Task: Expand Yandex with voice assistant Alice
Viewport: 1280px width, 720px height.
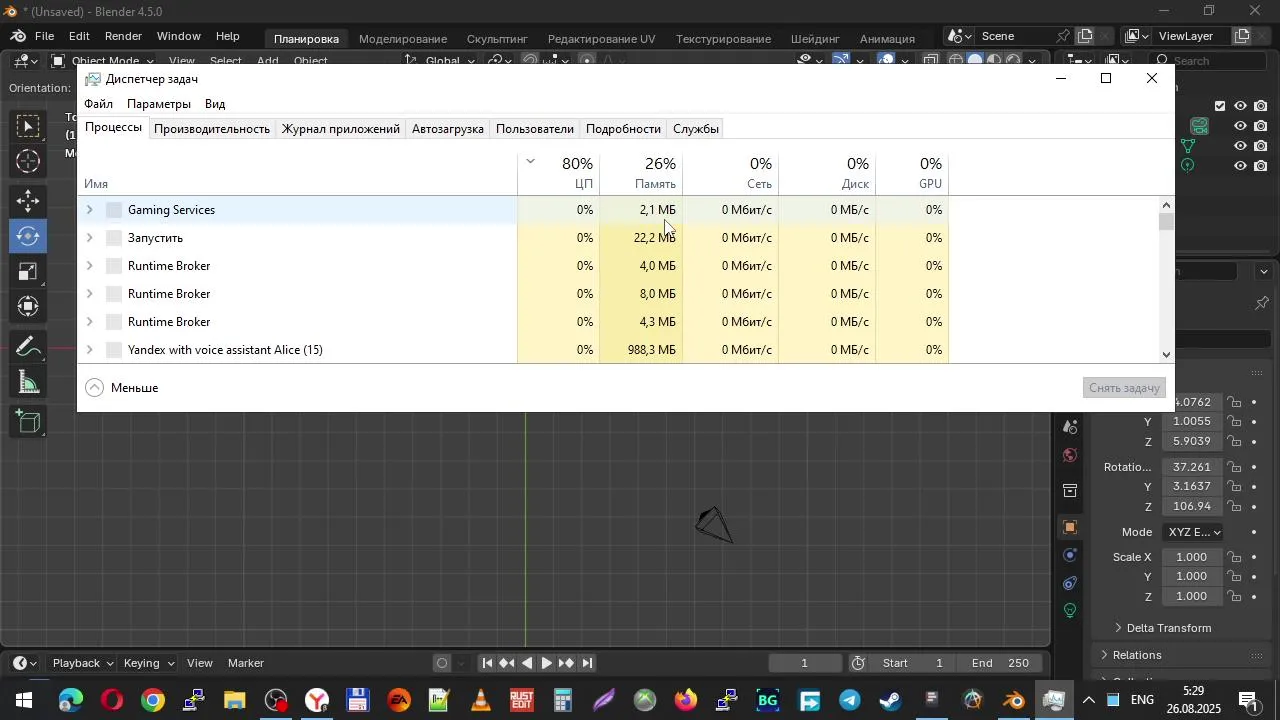Action: (x=90, y=350)
